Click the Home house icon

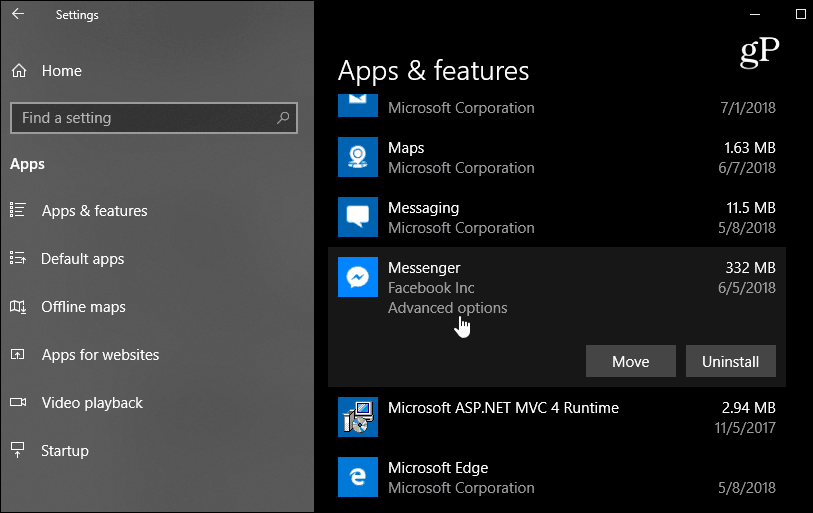[19, 71]
